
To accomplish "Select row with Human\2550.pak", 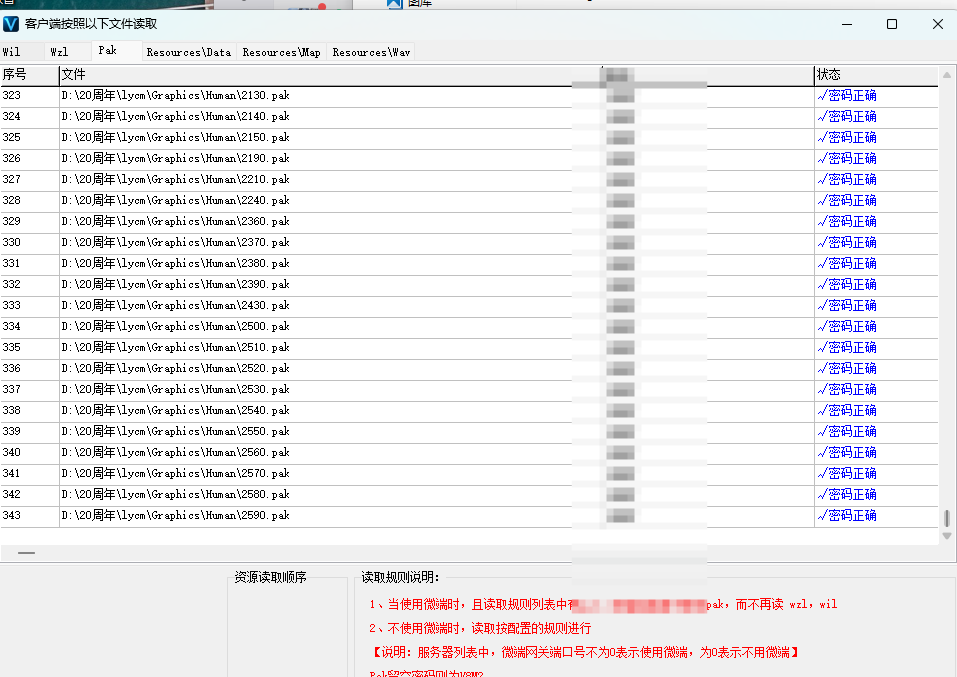I will tap(469, 432).
